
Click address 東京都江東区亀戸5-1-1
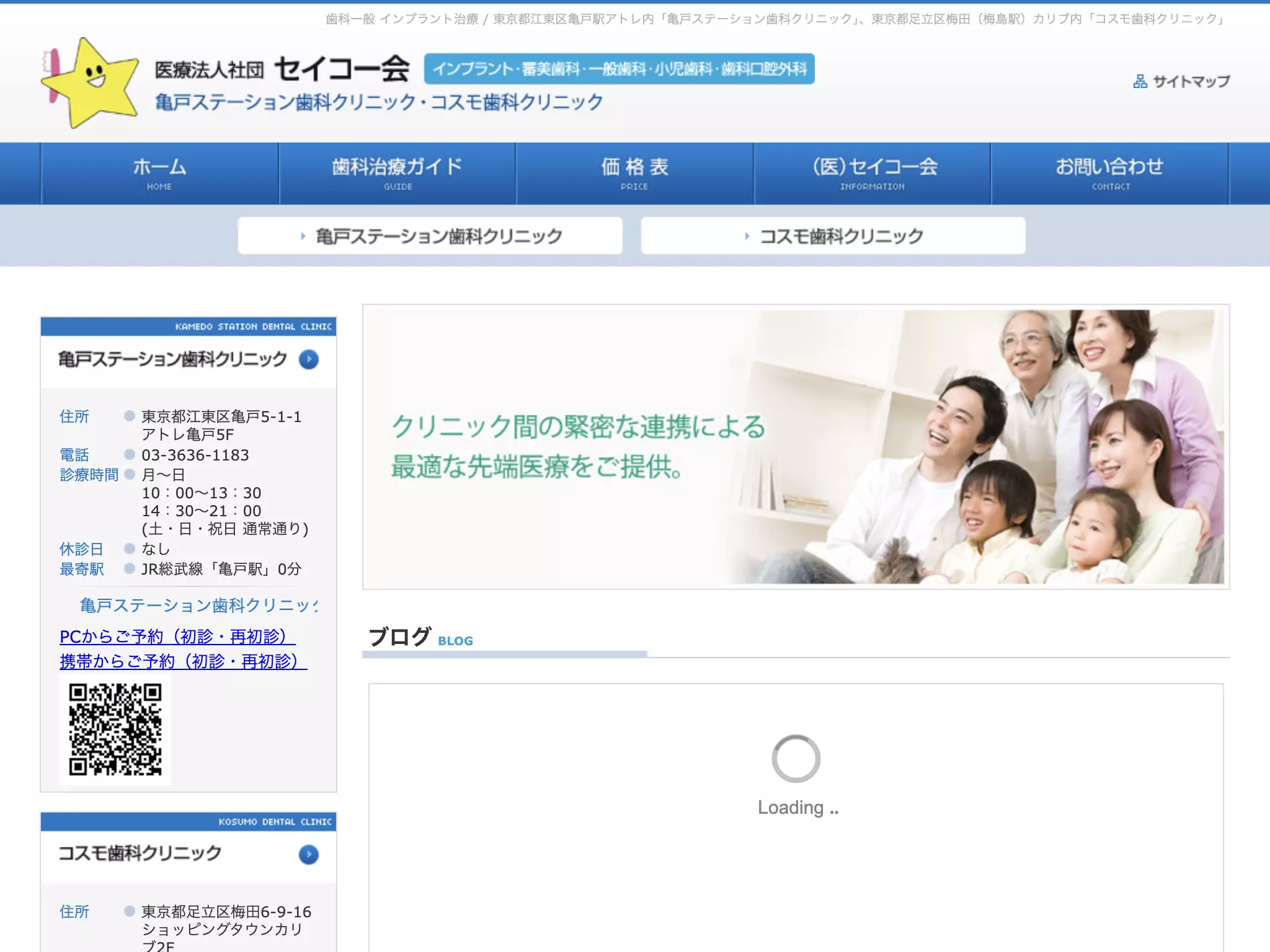pos(221,416)
